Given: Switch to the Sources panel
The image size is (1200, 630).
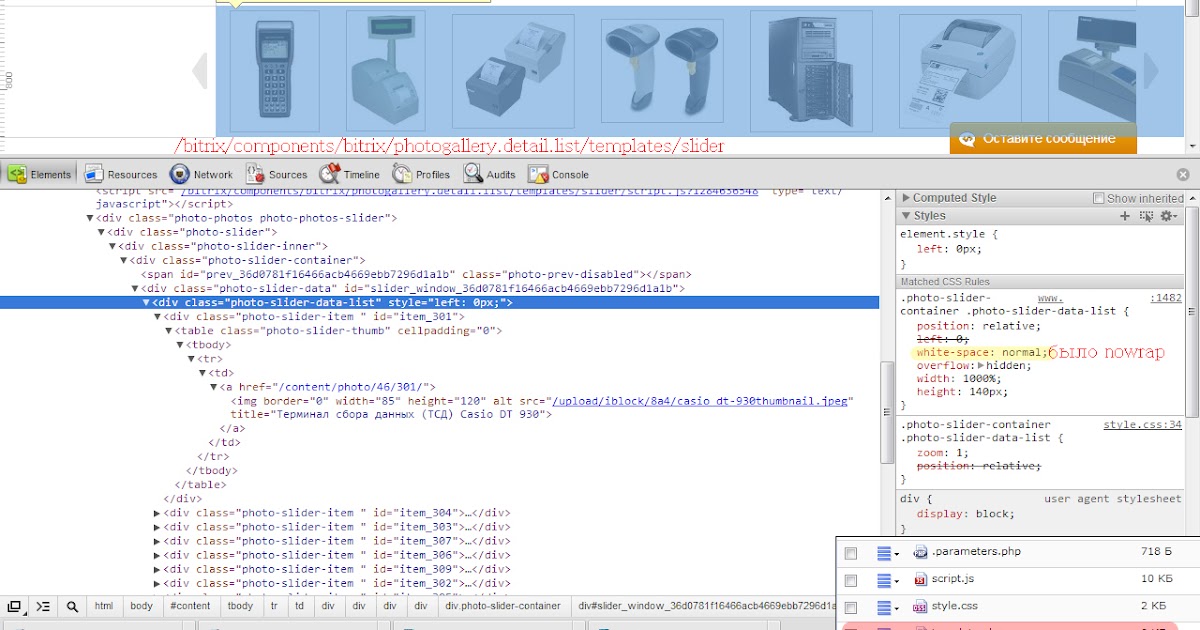Looking at the screenshot, I should [x=276, y=174].
